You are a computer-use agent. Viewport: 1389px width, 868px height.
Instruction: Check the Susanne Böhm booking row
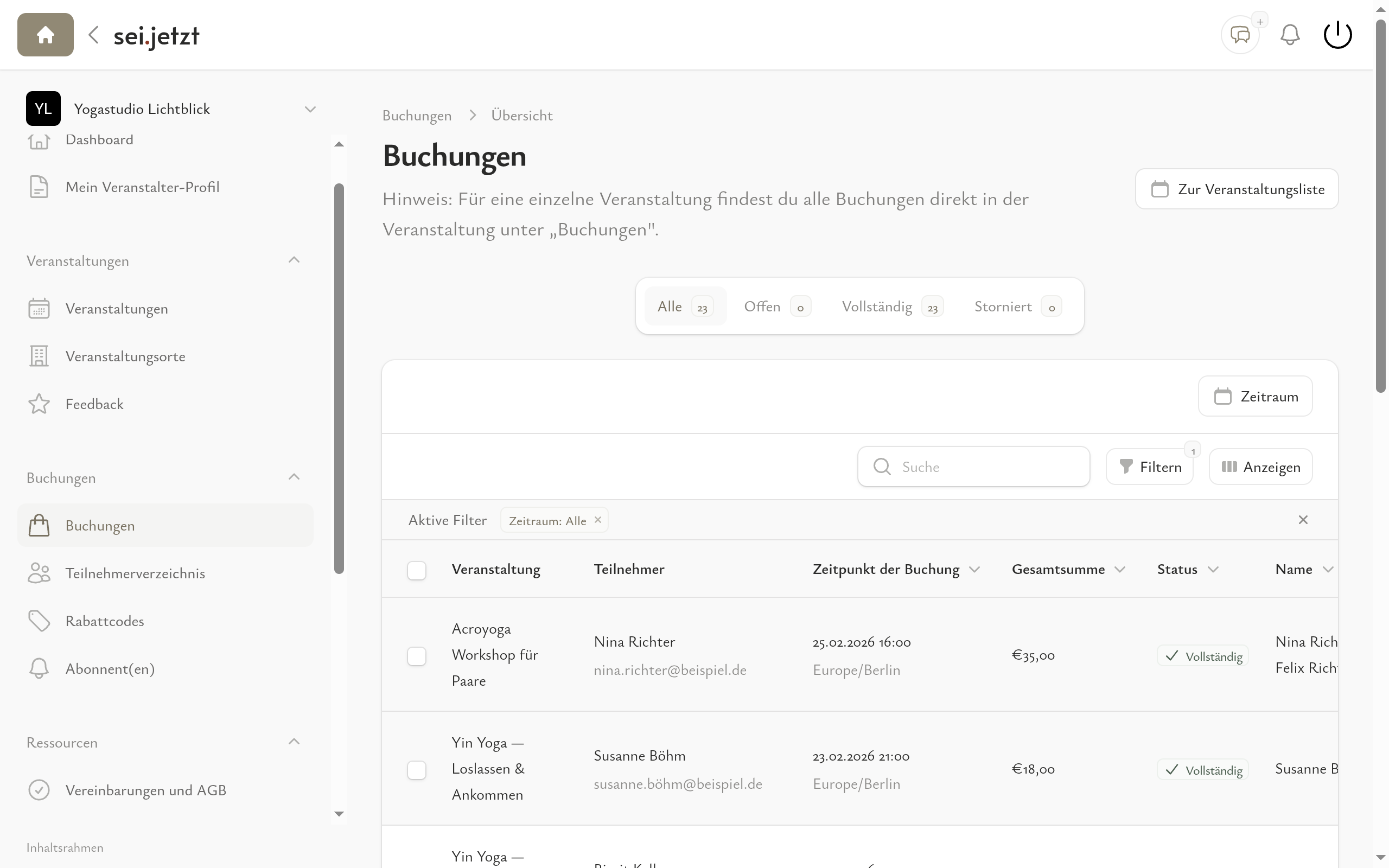pyautogui.click(x=417, y=770)
